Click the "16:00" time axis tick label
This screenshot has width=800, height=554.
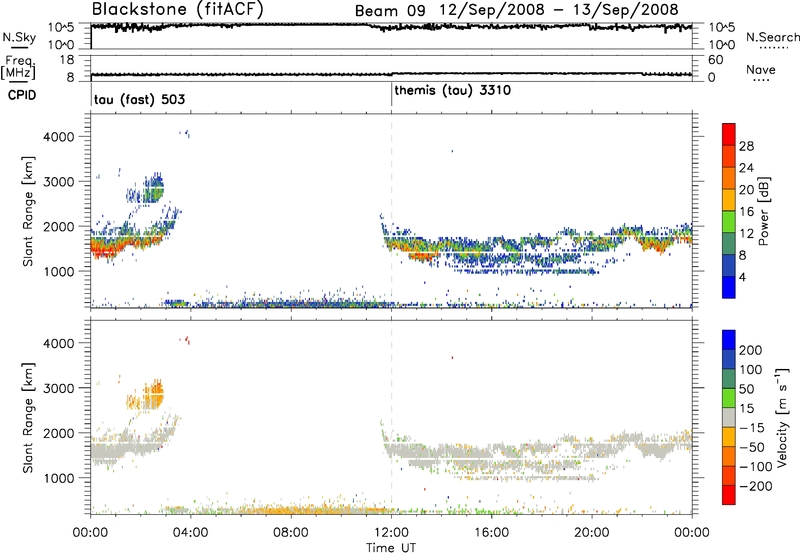tap(491, 532)
